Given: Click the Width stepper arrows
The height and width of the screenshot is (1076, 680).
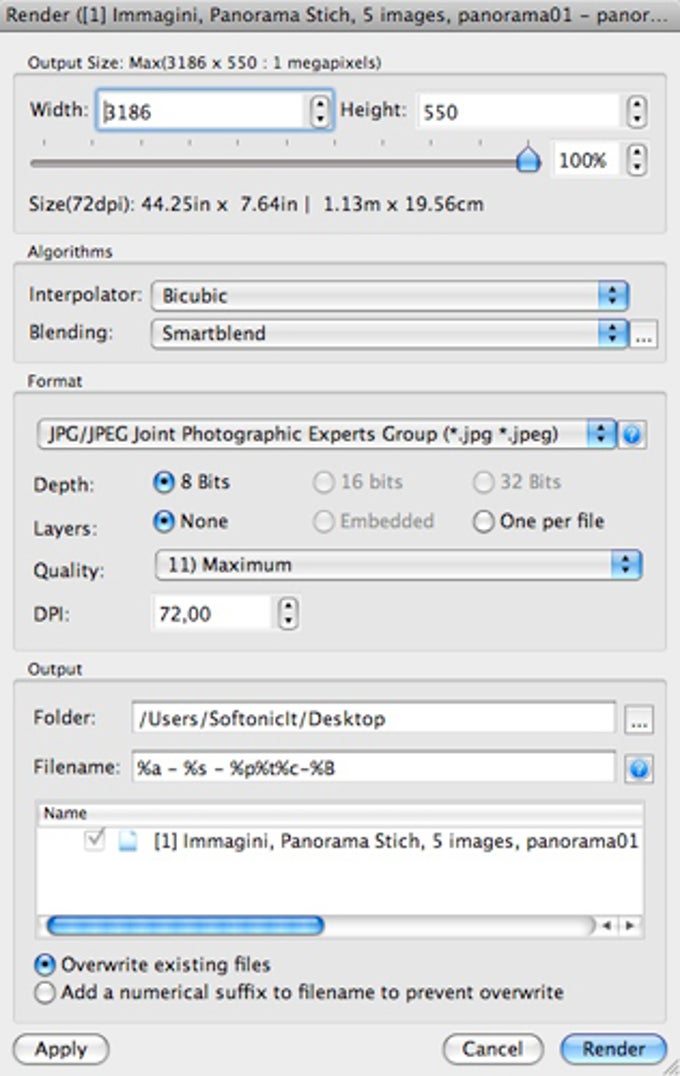Looking at the screenshot, I should pos(320,110).
